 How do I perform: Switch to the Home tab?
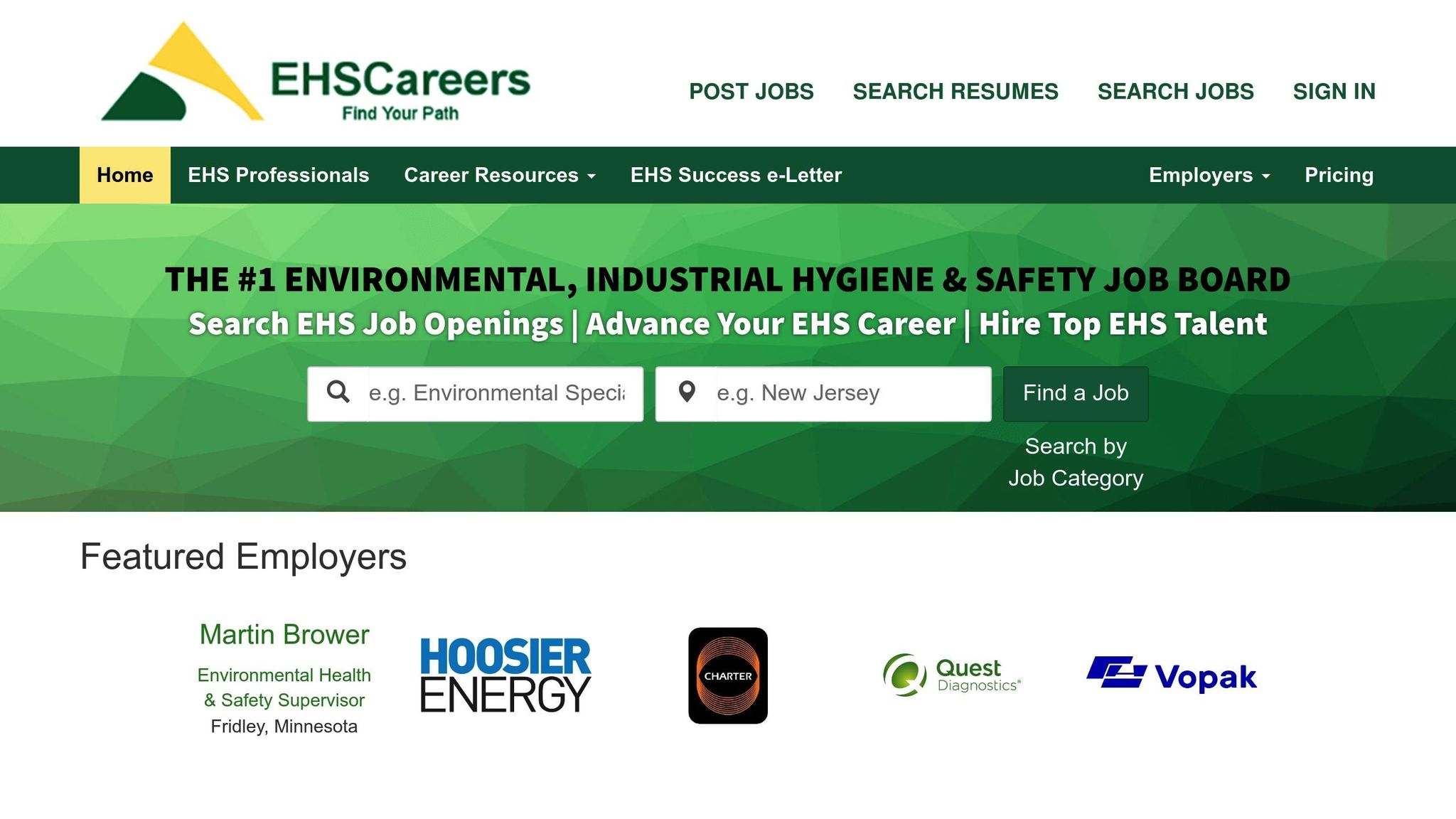[124, 175]
